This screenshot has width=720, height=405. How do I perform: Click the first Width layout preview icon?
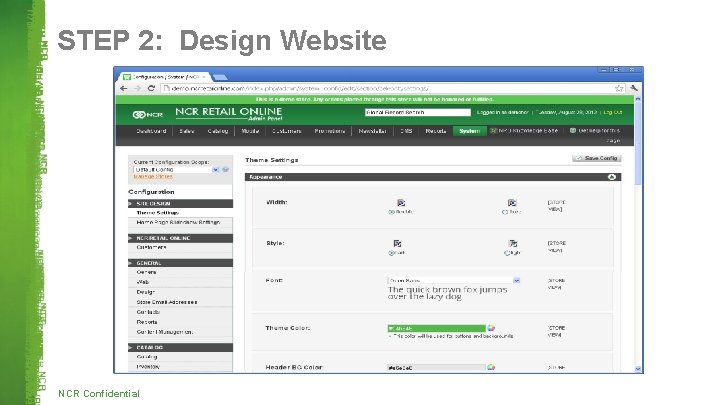tap(401, 203)
